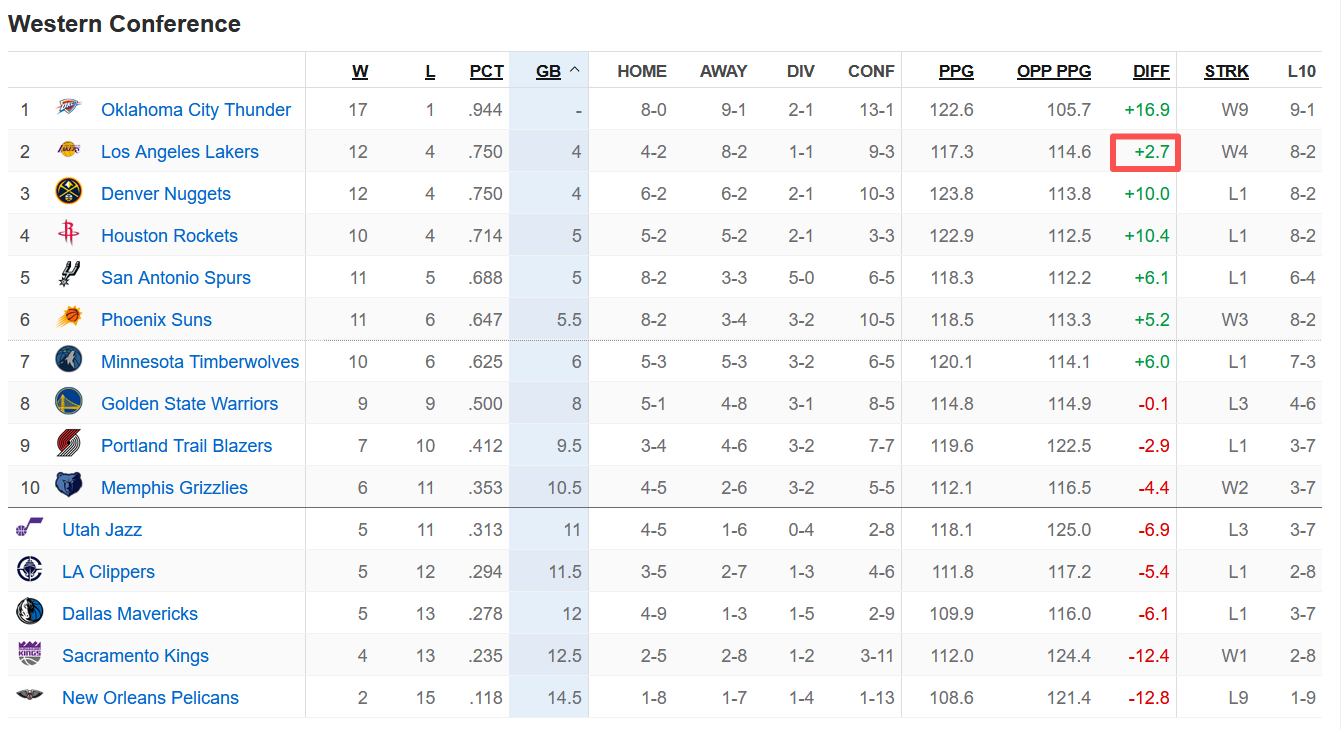Click the Oklahoma City Thunder logo

pos(69,109)
